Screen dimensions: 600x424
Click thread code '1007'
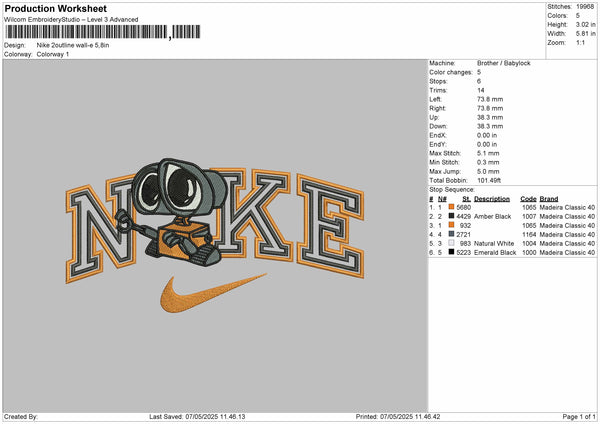(x=529, y=217)
